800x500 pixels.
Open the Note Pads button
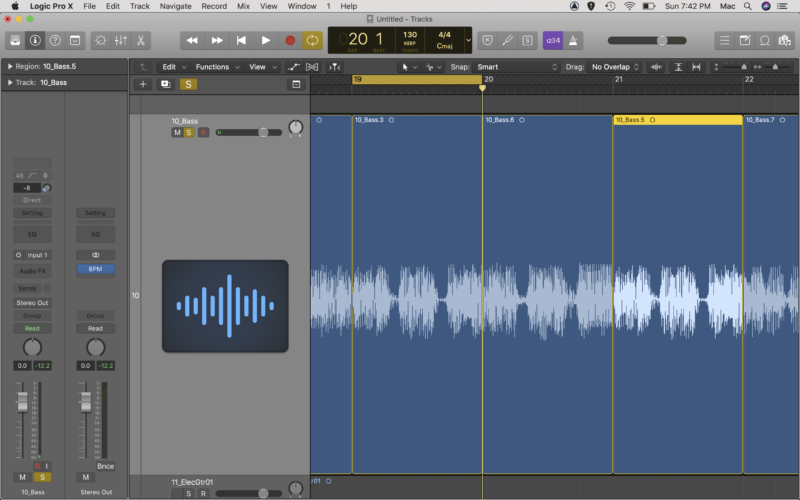(745, 40)
